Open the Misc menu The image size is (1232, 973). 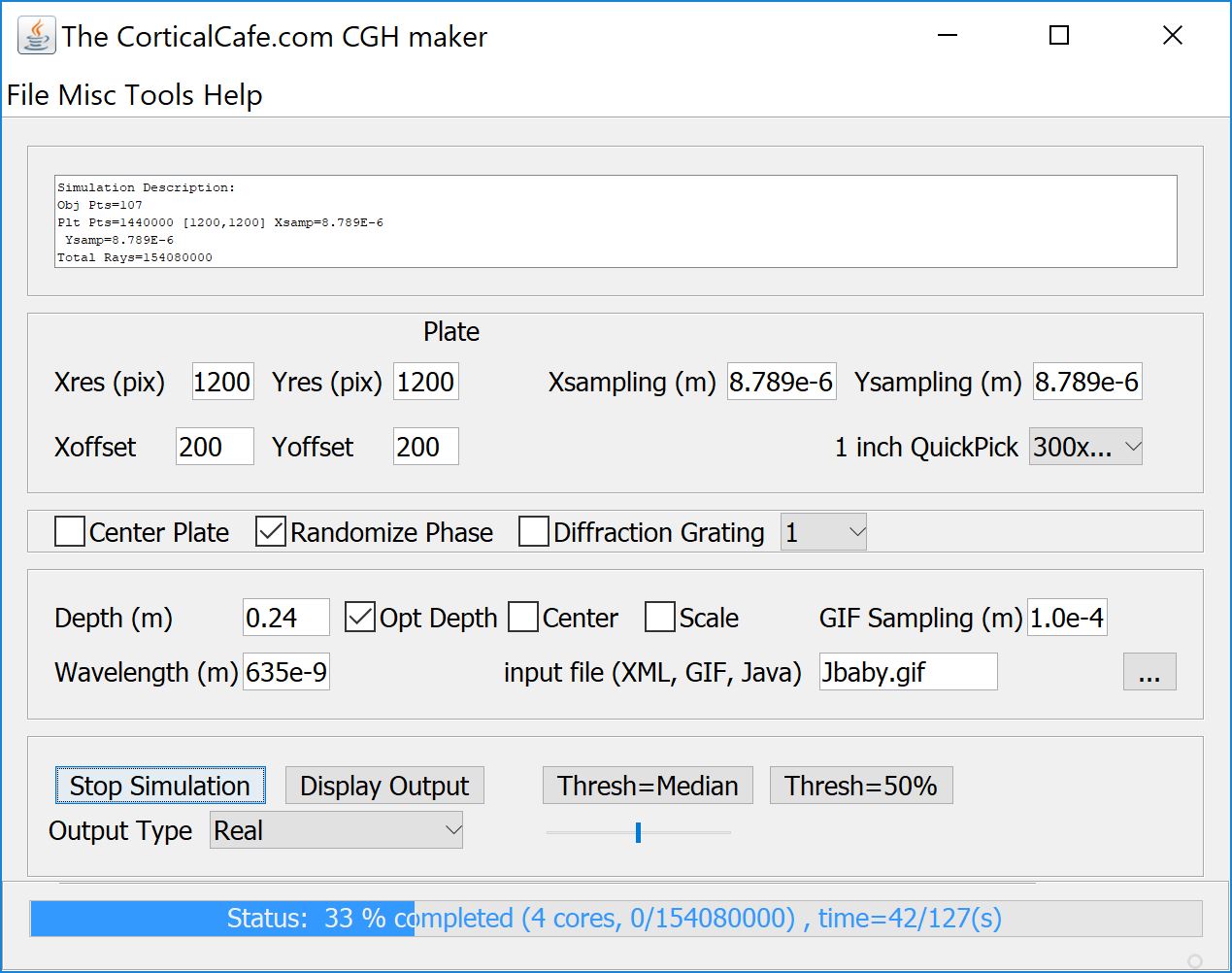coord(86,95)
